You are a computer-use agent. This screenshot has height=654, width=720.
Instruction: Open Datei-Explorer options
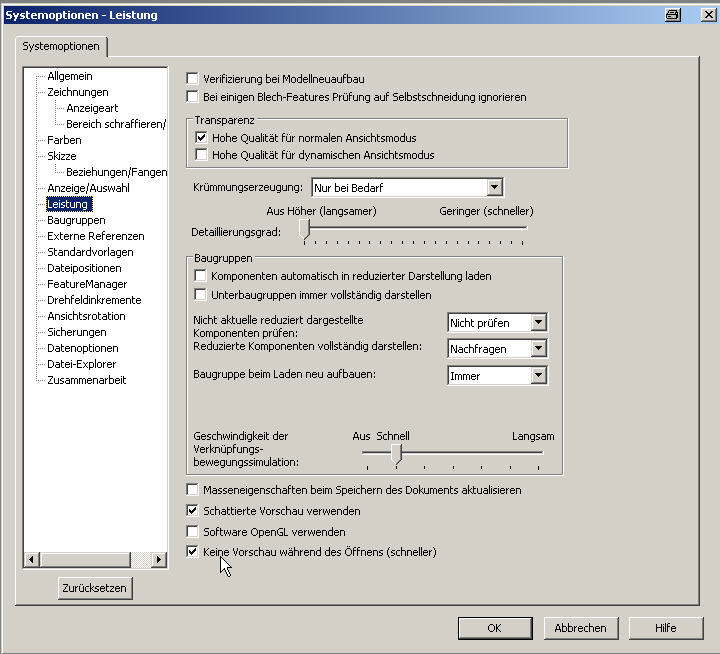coord(81,364)
